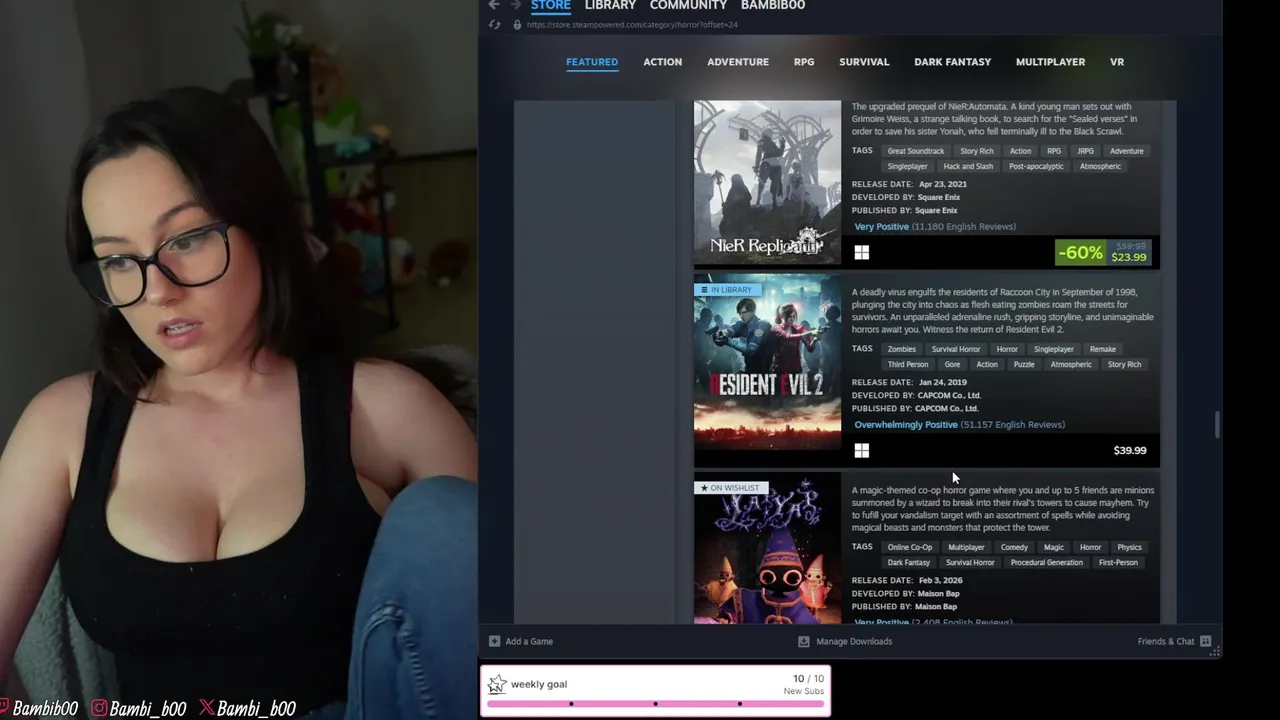Click the Remake tag on Resident Evil 2
Image resolution: width=1280 pixels, height=720 pixels.
tap(1102, 349)
